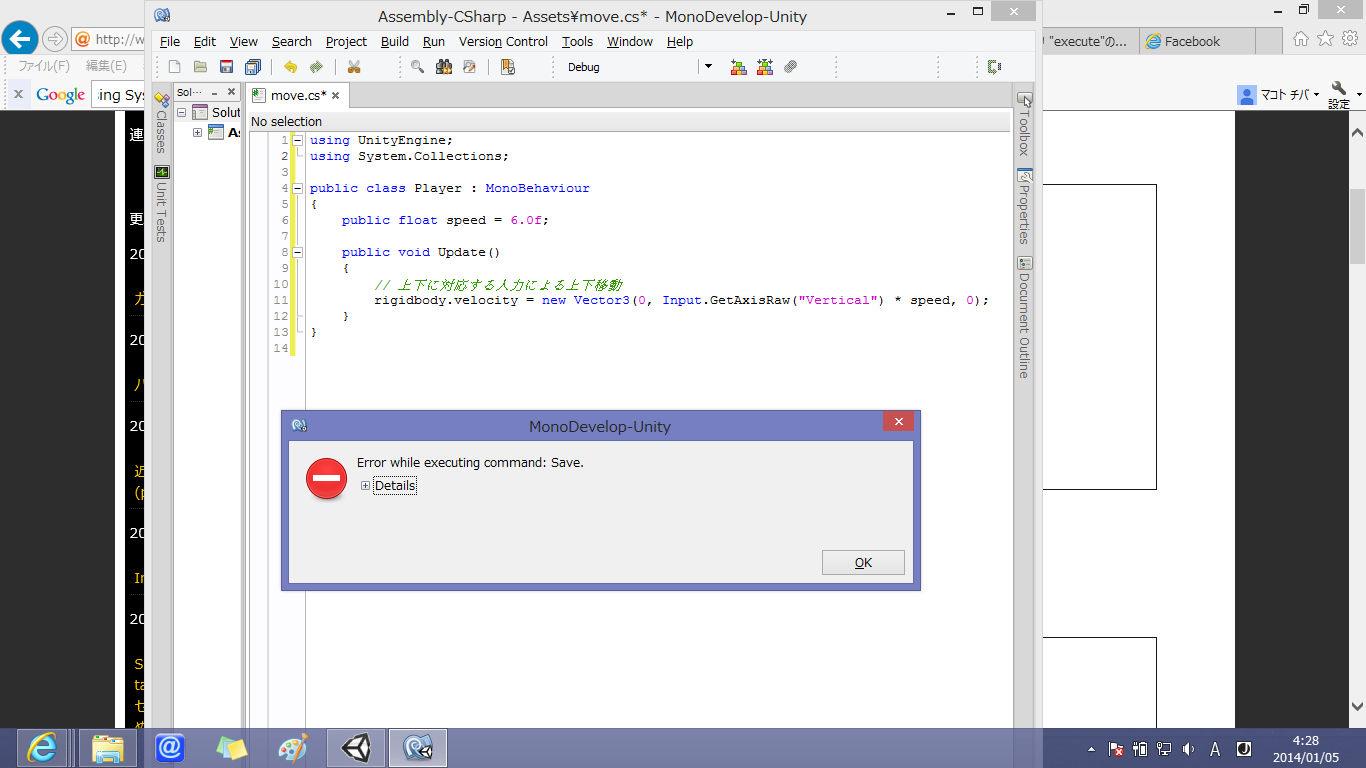
Task: Collapse the Update method fold at line 8
Action: (297, 252)
